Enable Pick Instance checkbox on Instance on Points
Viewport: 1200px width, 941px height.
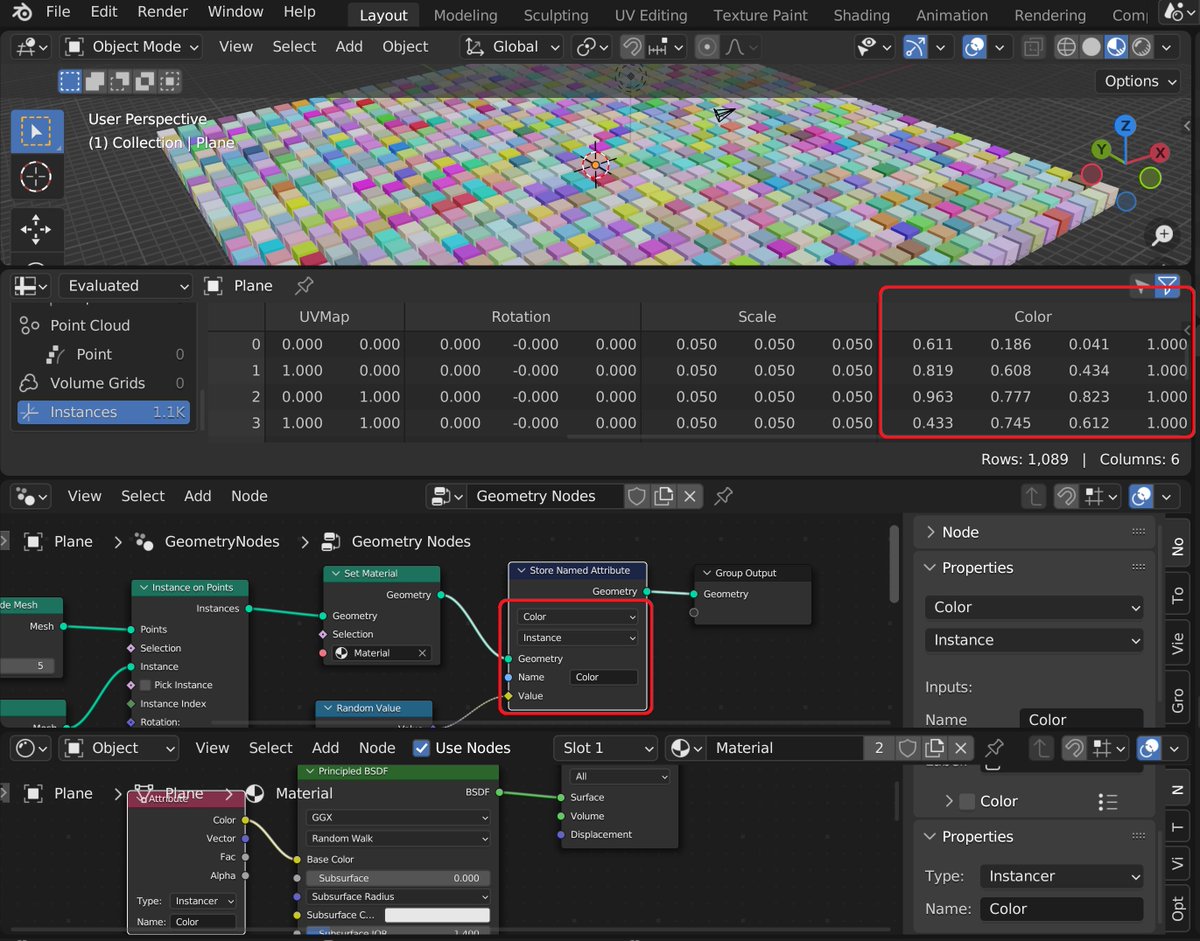(146, 685)
